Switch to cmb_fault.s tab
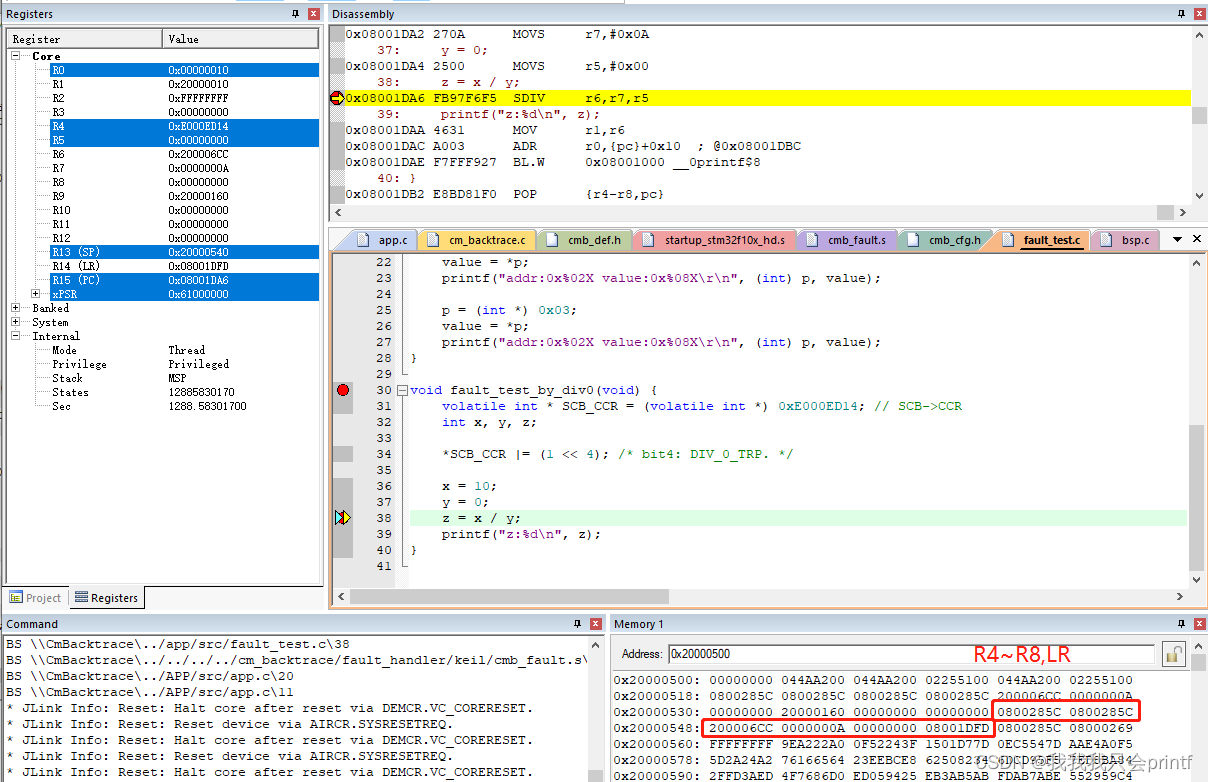1208x782 pixels. pos(848,240)
